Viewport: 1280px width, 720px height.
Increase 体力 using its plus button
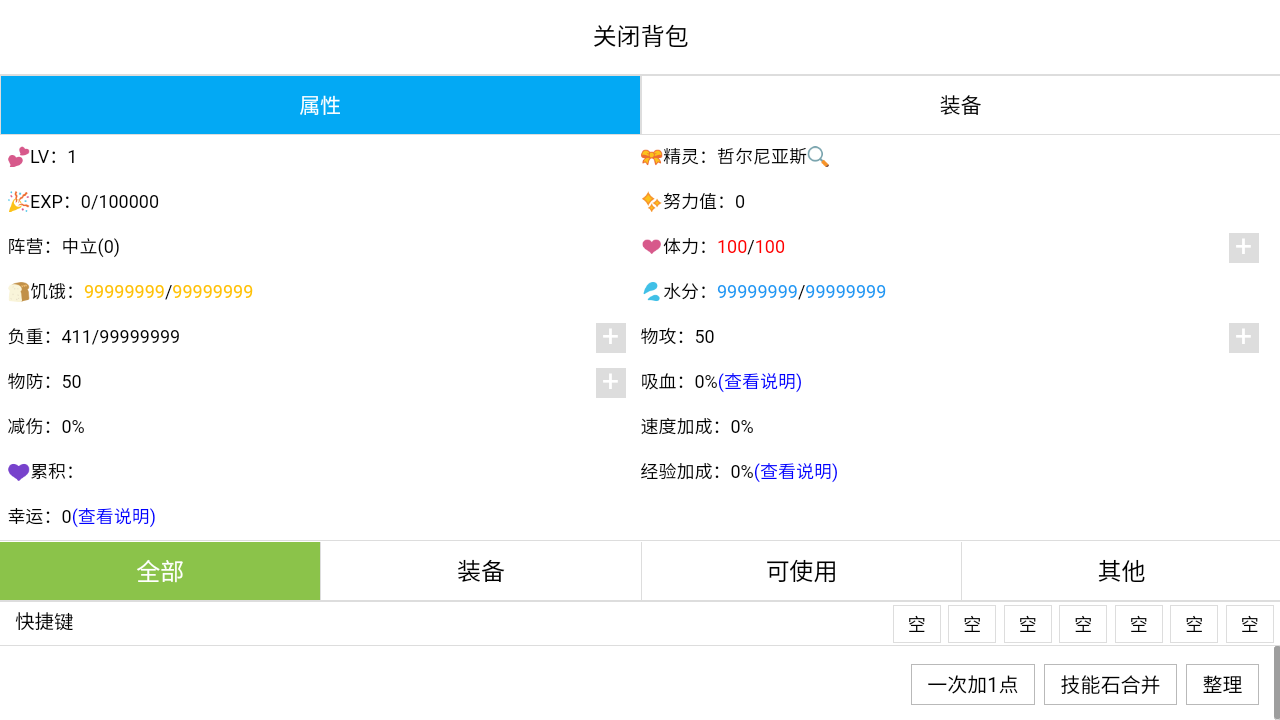click(x=1243, y=247)
